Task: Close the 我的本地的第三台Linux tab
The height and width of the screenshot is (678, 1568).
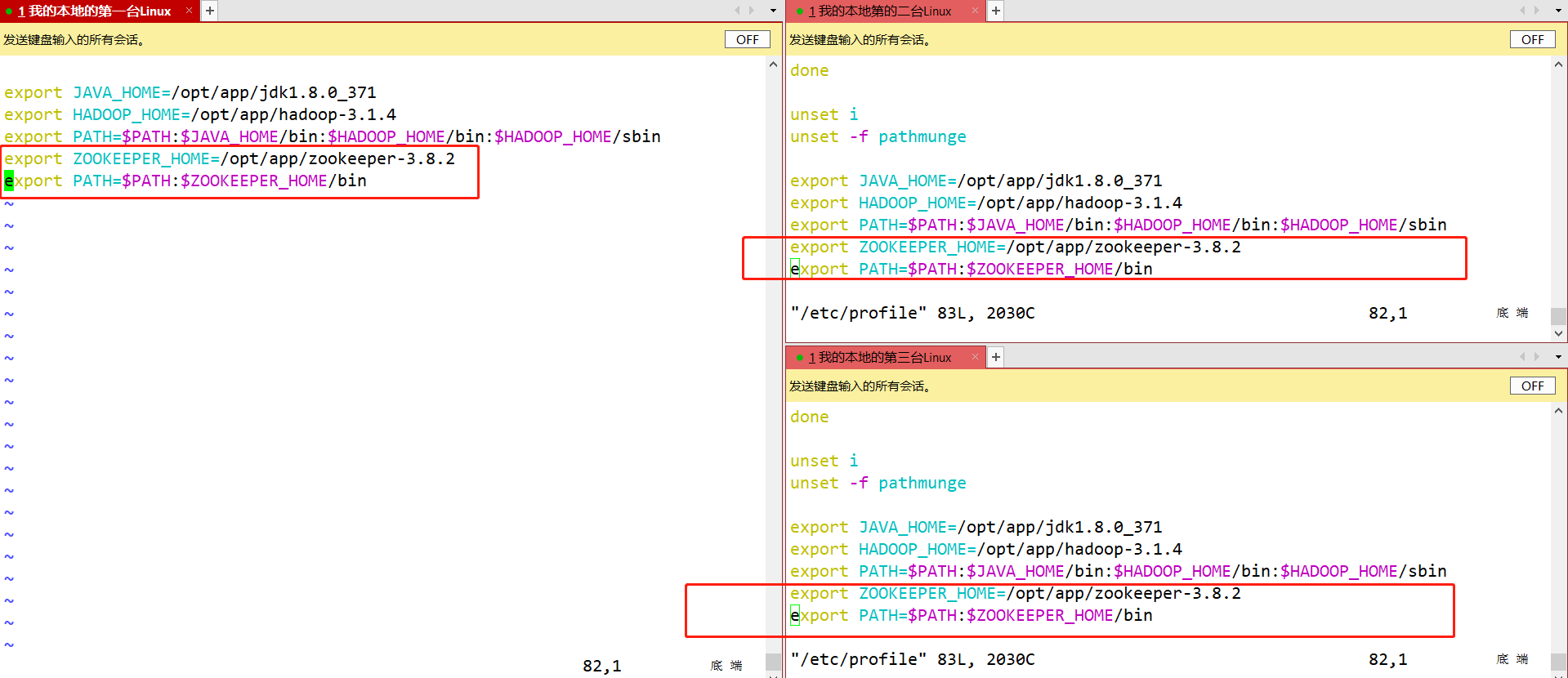Action: [974, 357]
